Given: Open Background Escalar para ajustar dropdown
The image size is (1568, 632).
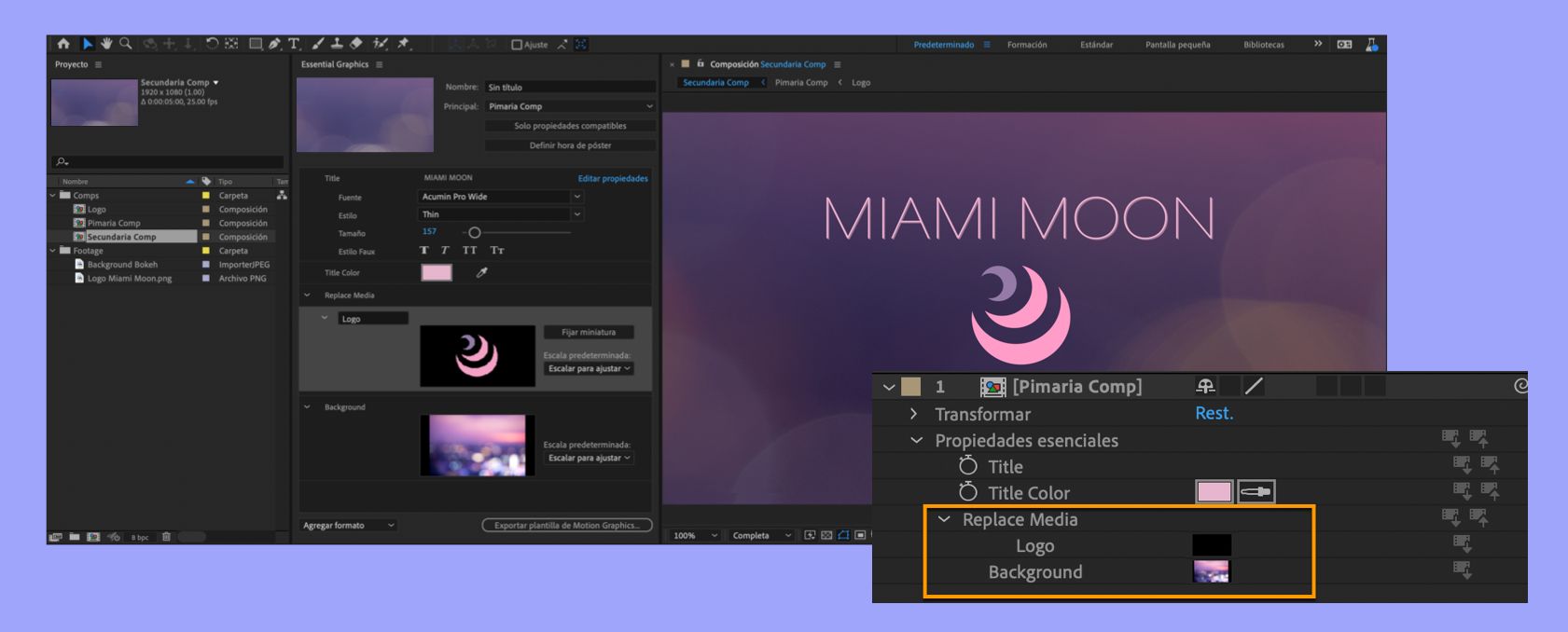Looking at the screenshot, I should pos(590,459).
